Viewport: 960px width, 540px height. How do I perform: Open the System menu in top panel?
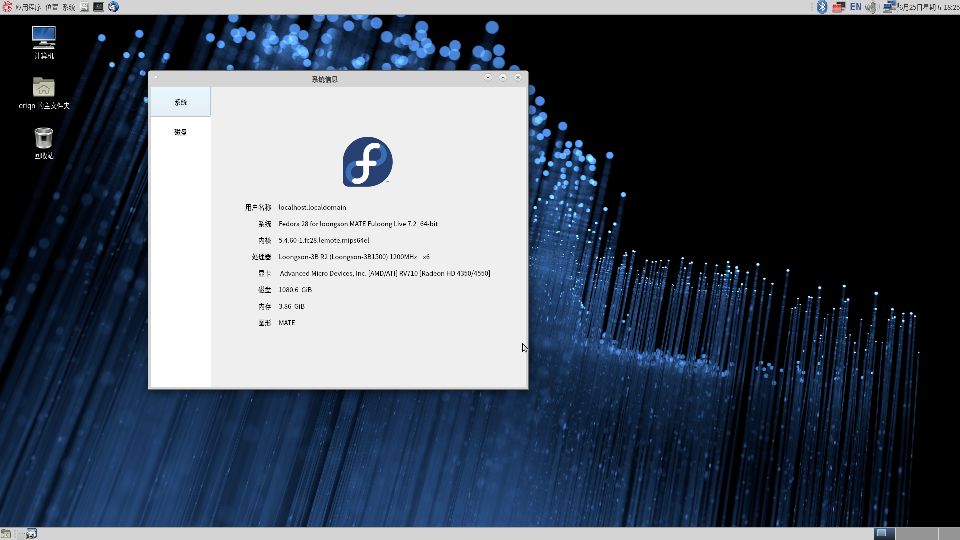coord(69,7)
